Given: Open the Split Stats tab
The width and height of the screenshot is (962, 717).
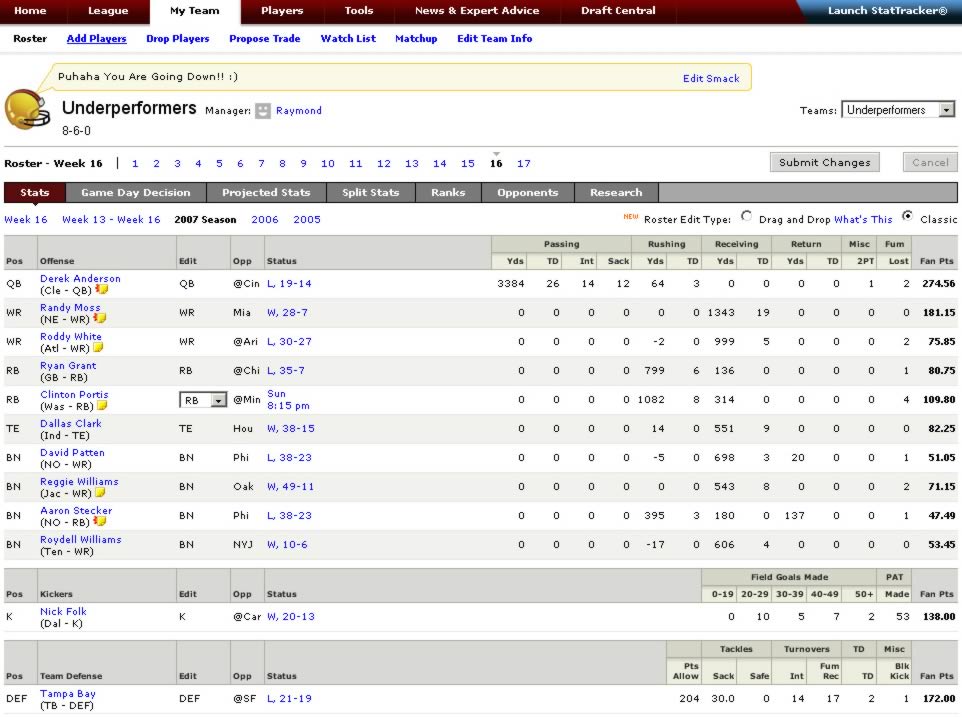Looking at the screenshot, I should [371, 193].
